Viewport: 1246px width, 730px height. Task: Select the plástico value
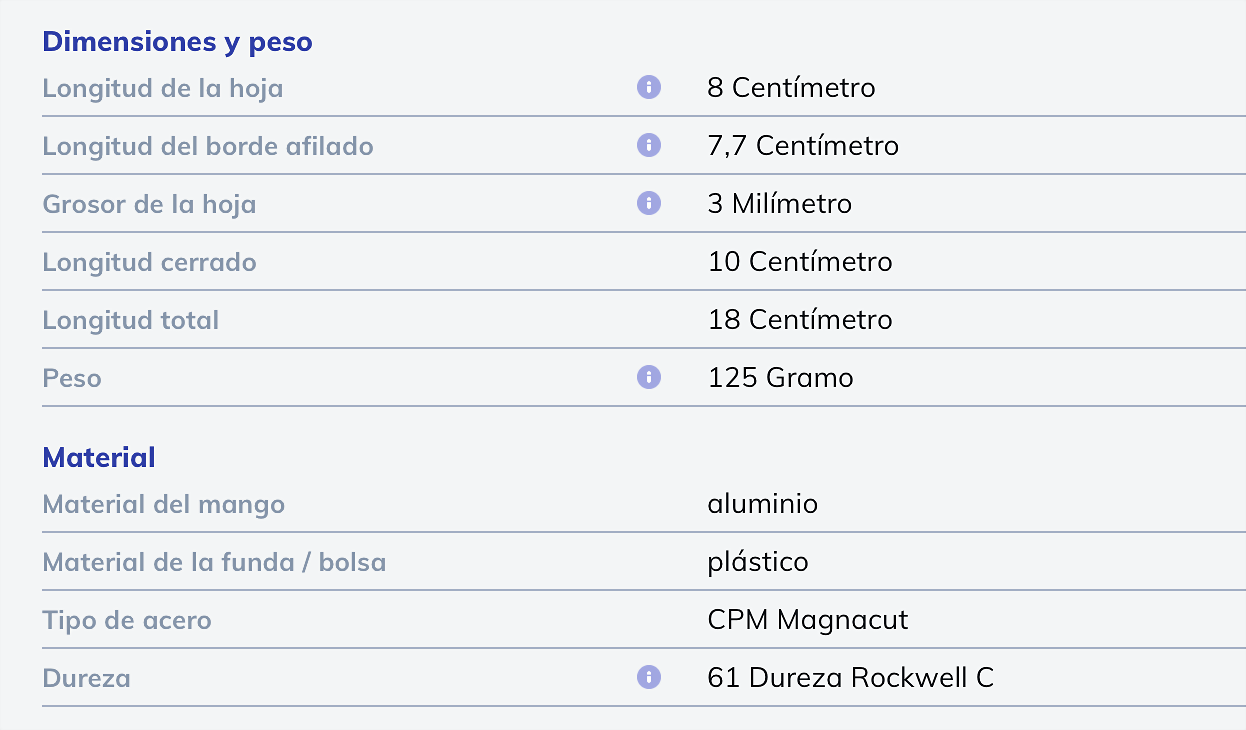click(758, 562)
